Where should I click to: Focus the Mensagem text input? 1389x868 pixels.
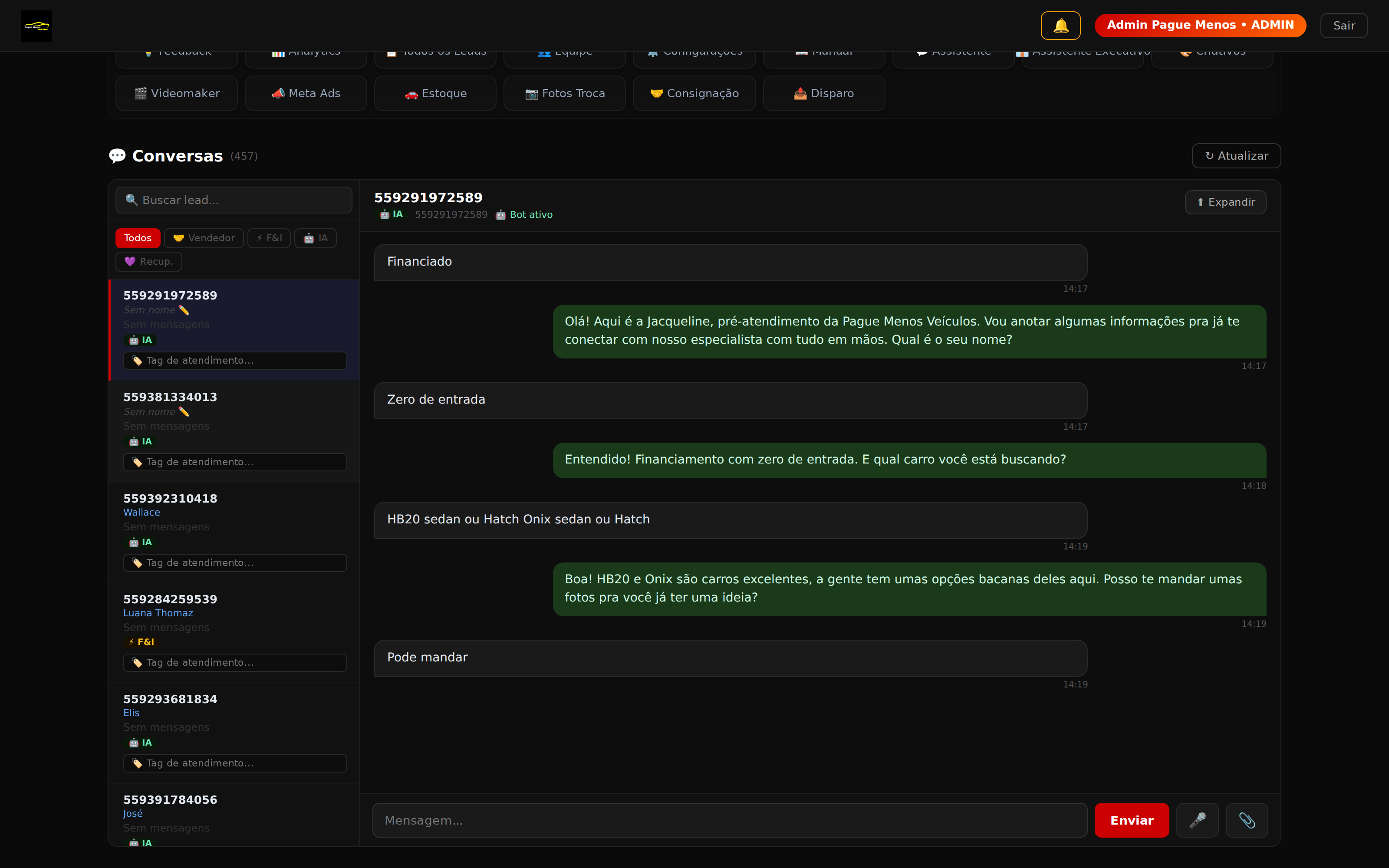[730, 820]
